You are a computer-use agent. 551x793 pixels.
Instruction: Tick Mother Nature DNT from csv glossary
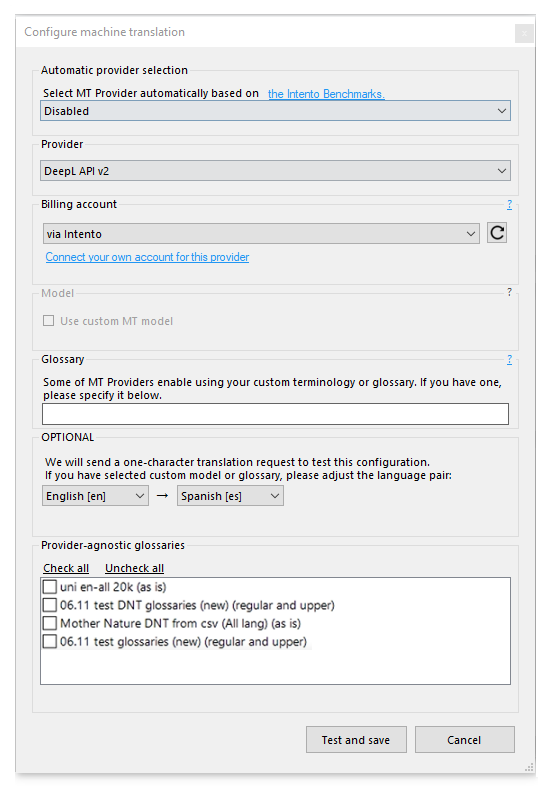pyautogui.click(x=50, y=623)
